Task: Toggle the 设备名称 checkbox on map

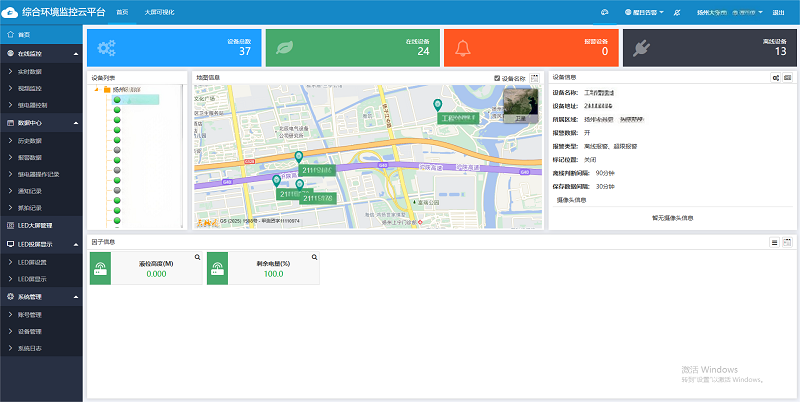Action: (497, 77)
